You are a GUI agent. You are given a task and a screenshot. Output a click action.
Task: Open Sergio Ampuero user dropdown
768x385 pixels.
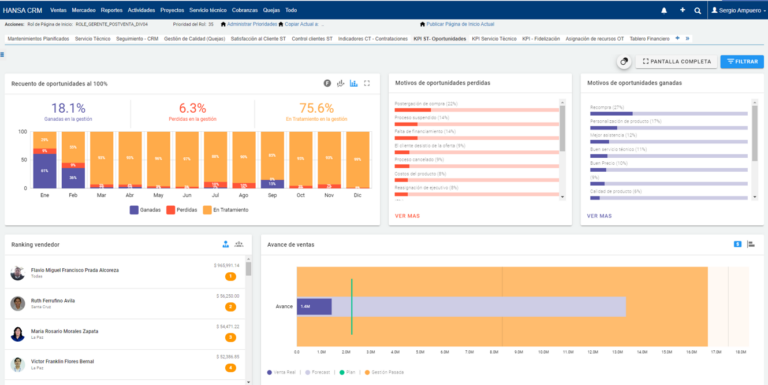tap(738, 10)
